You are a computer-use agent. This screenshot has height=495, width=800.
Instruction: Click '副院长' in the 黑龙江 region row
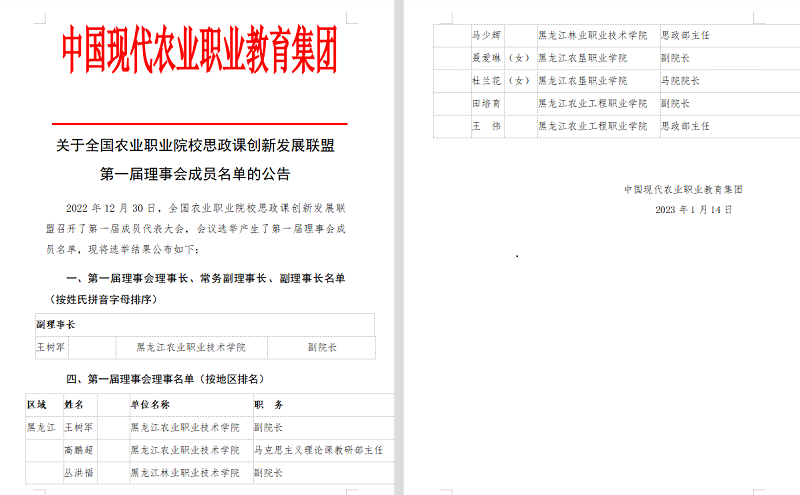[x=268, y=428]
